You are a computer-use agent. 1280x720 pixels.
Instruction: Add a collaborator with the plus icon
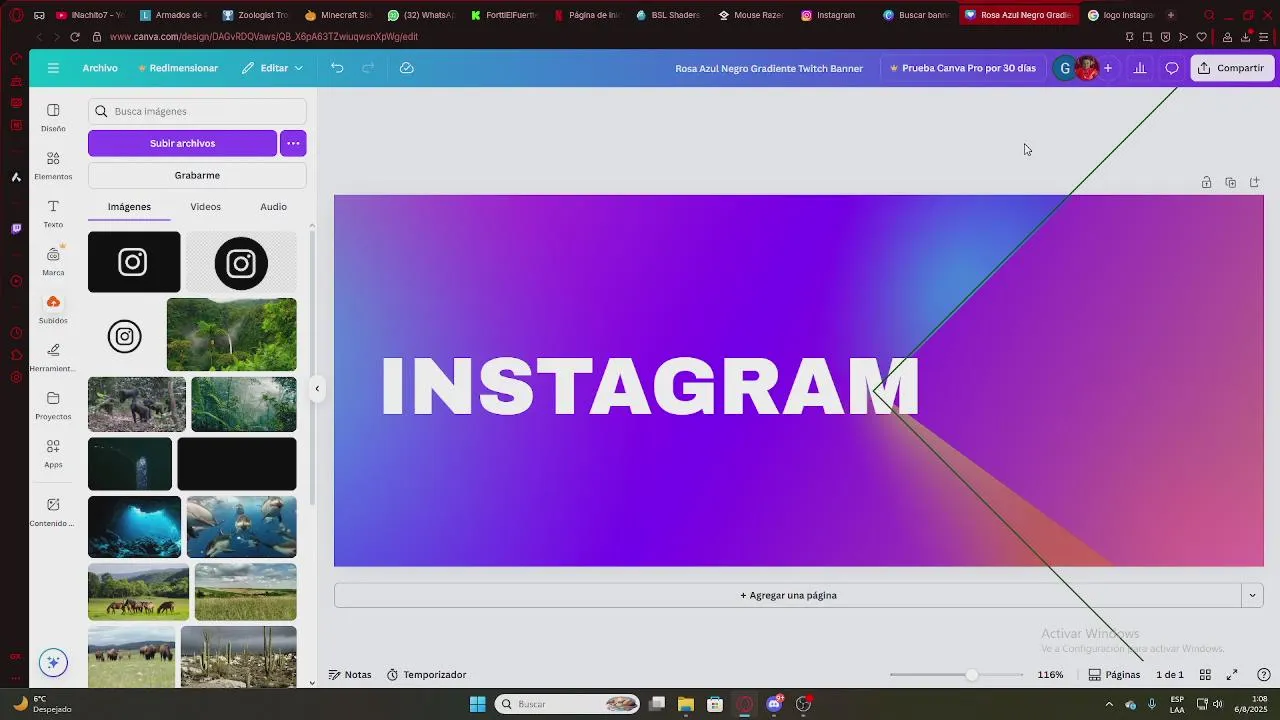tap(1108, 68)
